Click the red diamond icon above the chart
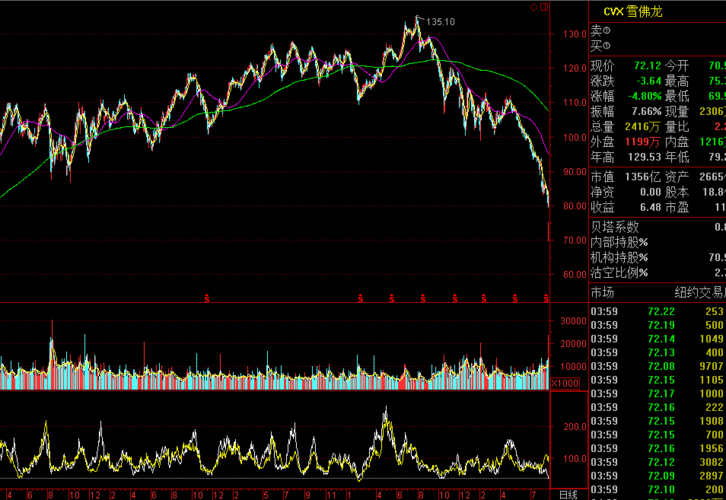This screenshot has width=726, height=500. click(533, 7)
